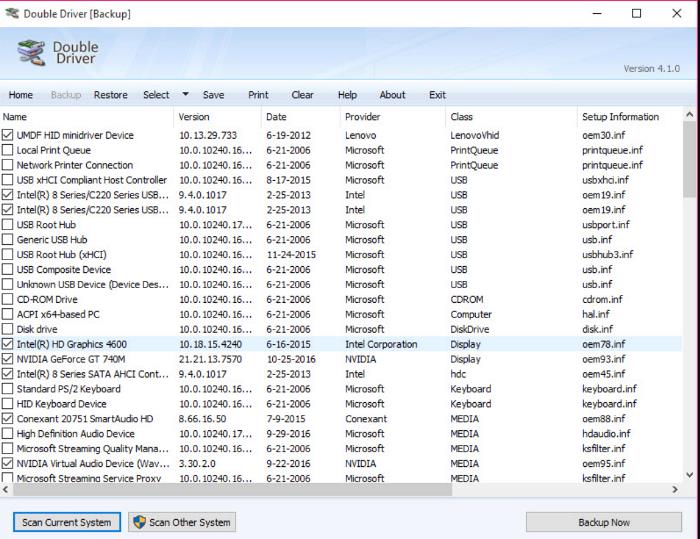700x539 pixels.
Task: Select the Disk drive row name
Action: pos(37,329)
